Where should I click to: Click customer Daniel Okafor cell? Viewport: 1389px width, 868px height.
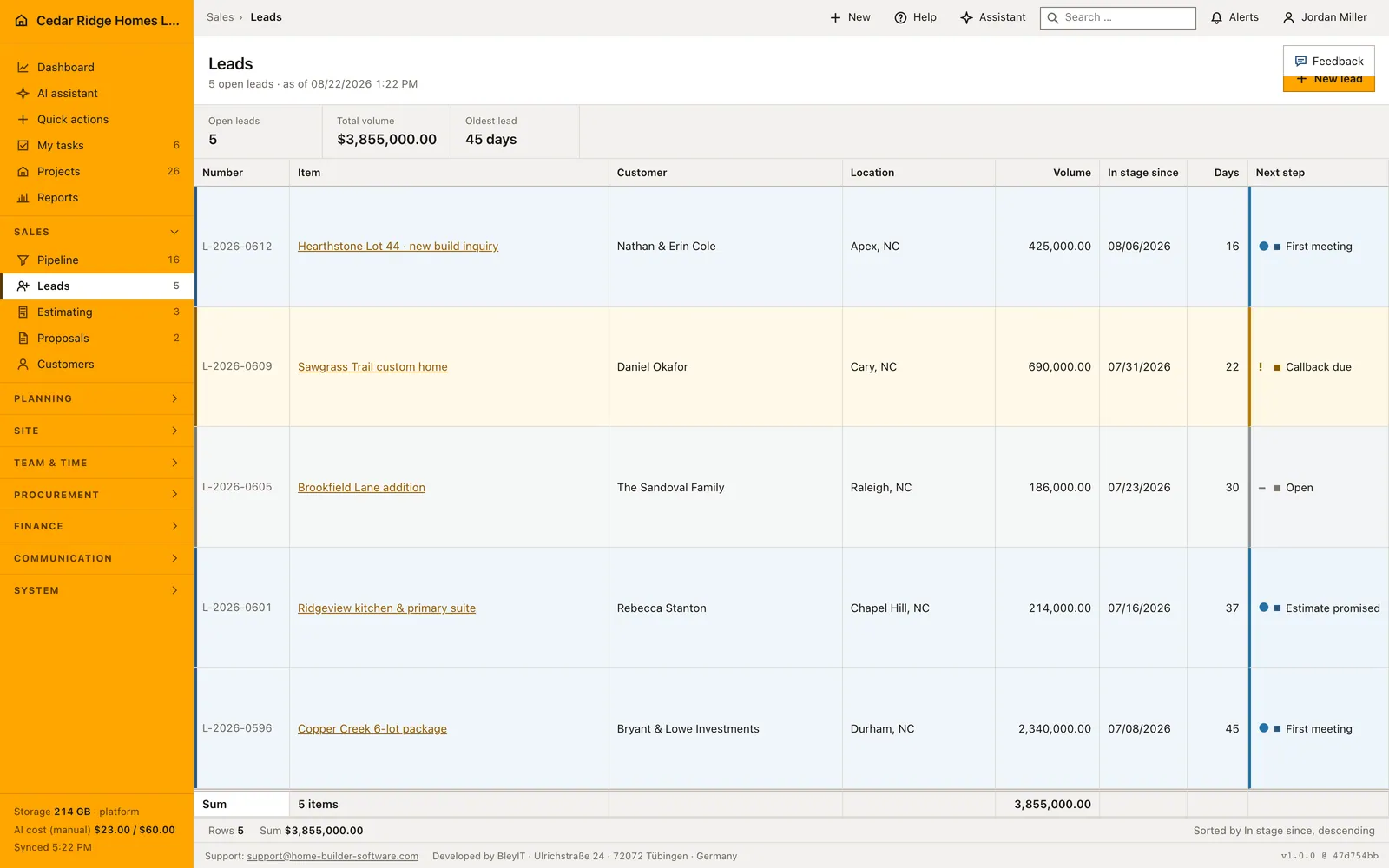coord(725,367)
